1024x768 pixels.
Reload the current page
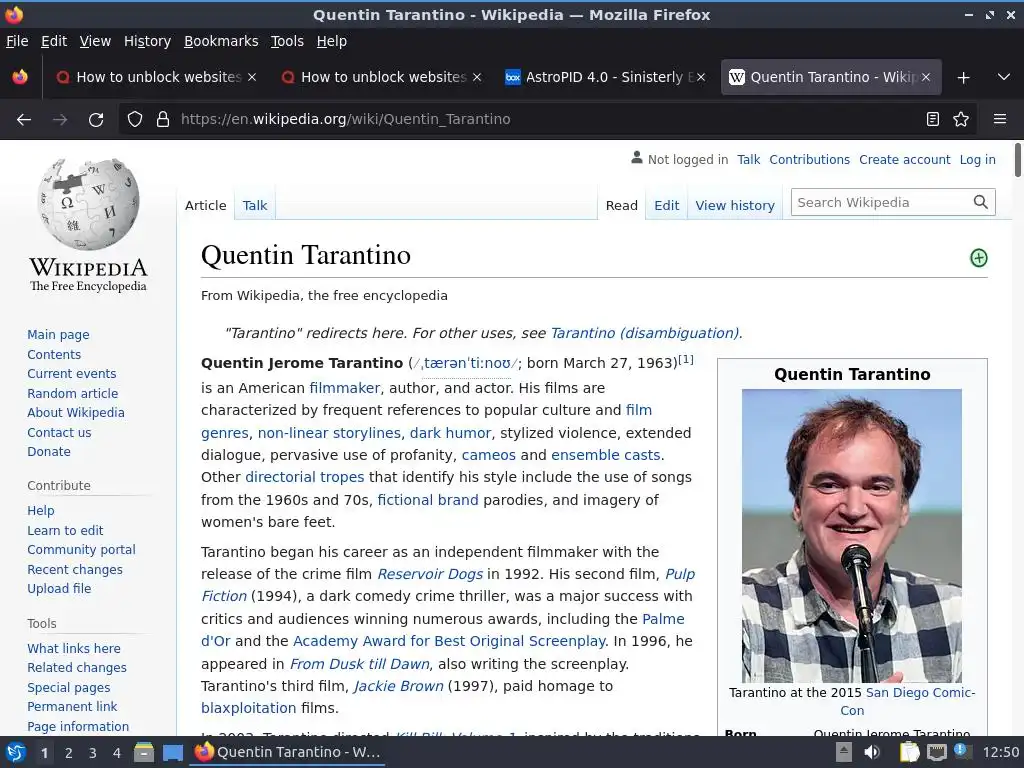[96, 120]
